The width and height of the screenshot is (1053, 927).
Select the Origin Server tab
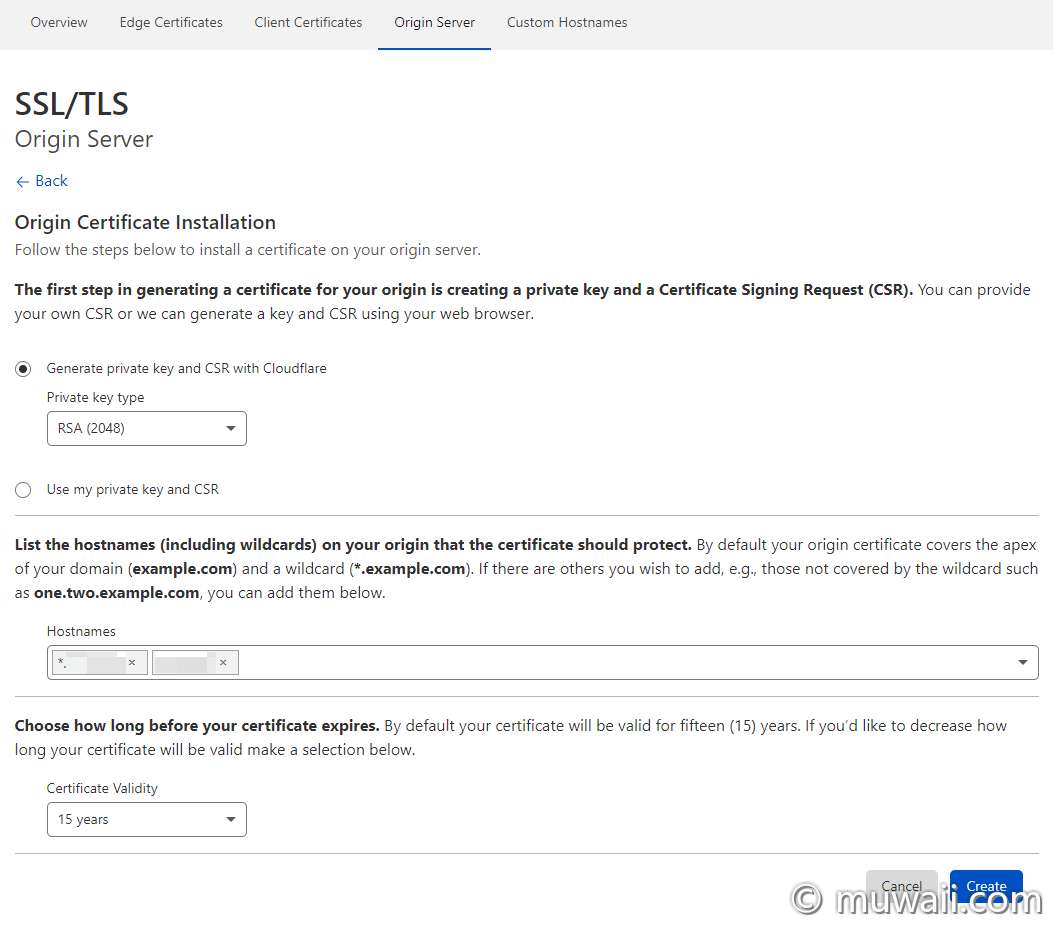(434, 22)
